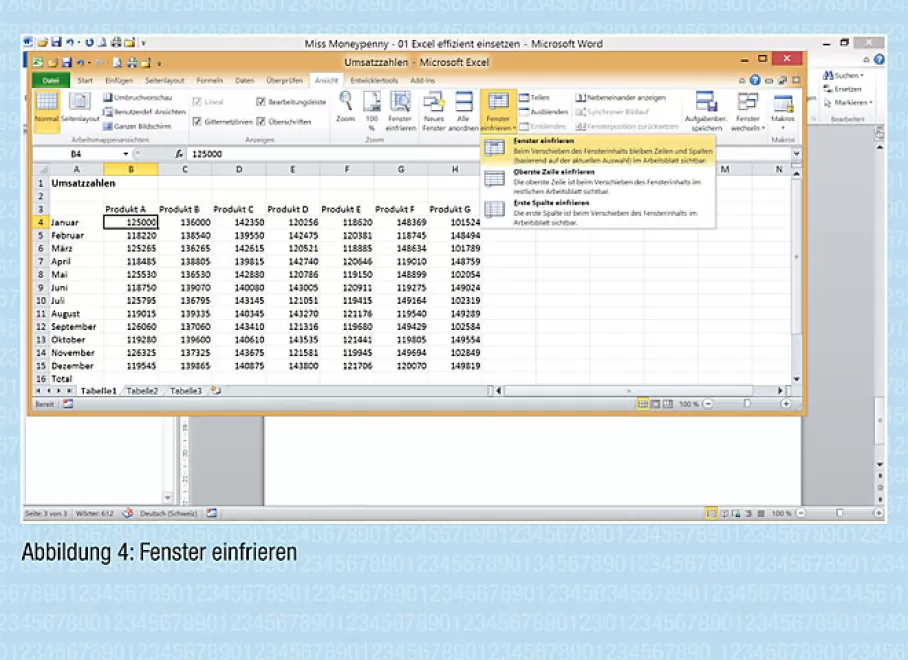This screenshot has width=908, height=660.
Task: Switch to the Entwicklertools ribbon tab
Action: [x=374, y=80]
